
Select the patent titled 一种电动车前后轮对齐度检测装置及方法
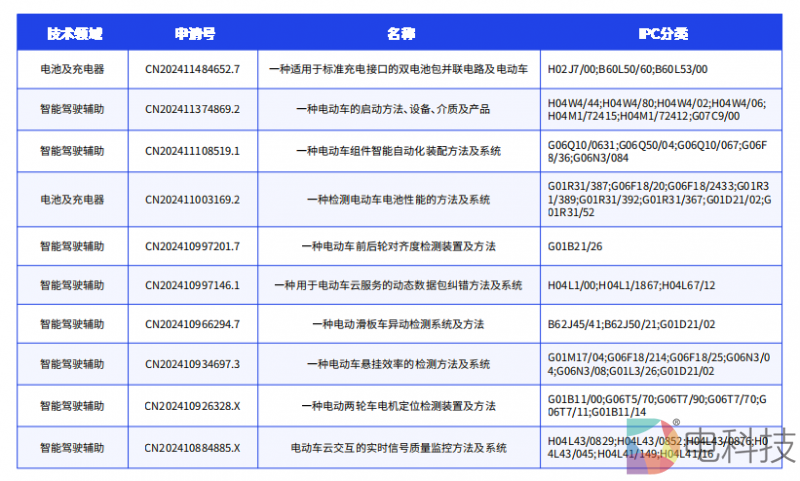pyautogui.click(x=399, y=245)
